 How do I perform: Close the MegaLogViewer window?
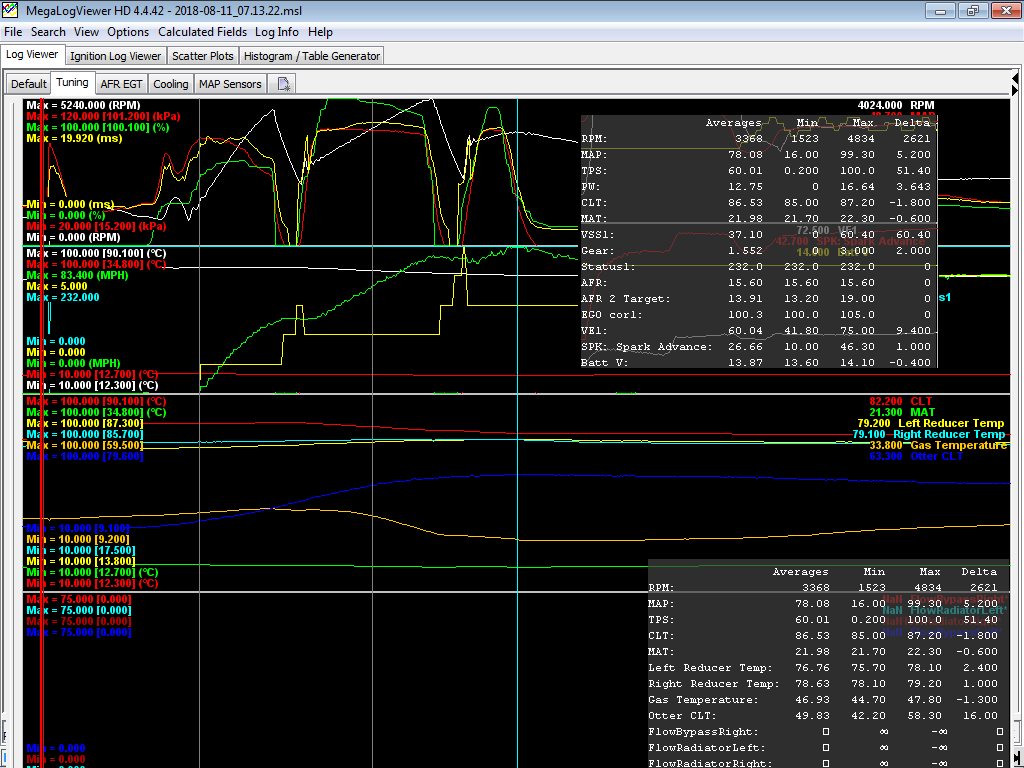pyautogui.click(x=1006, y=10)
